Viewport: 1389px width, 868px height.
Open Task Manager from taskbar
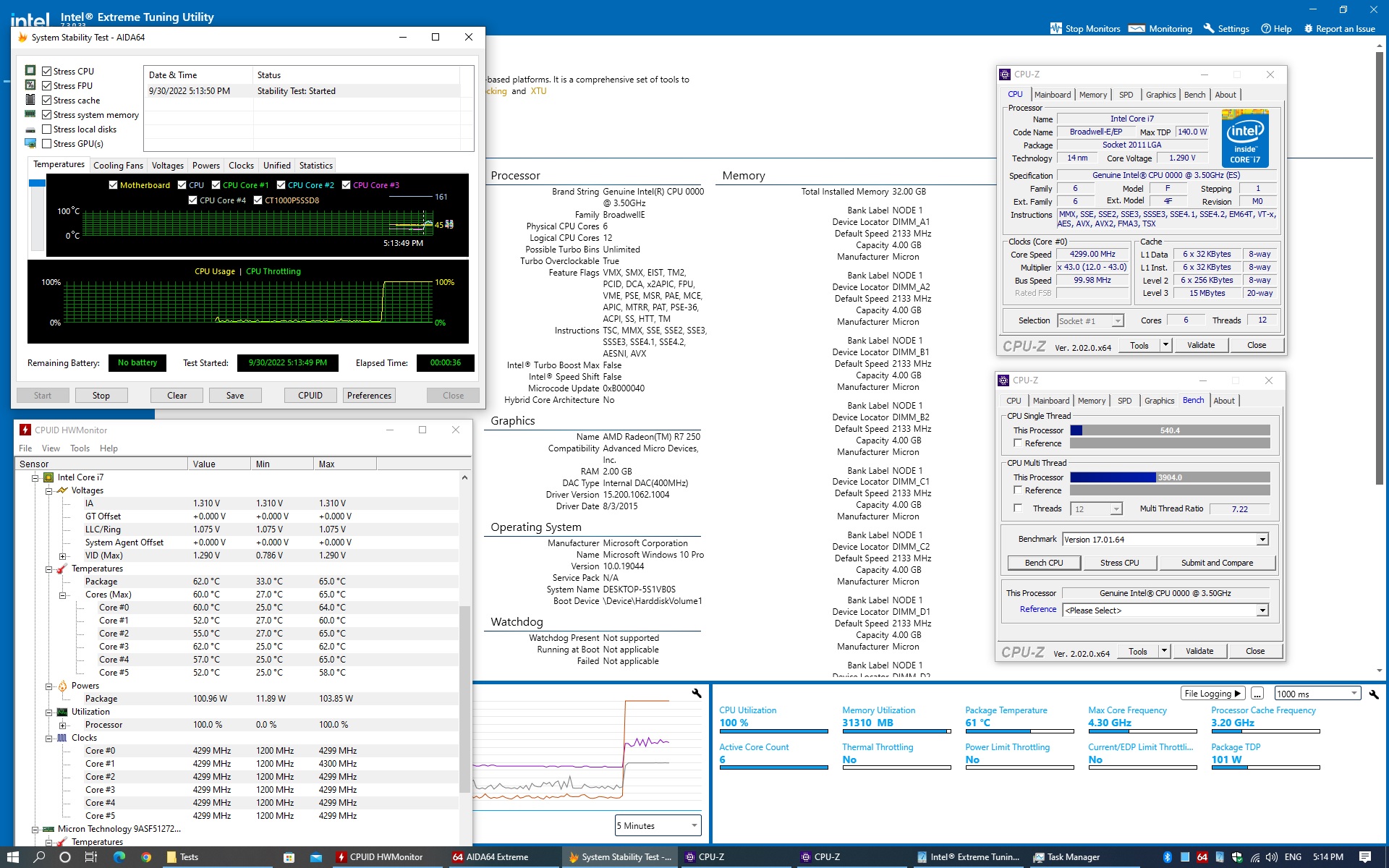click(x=1066, y=857)
